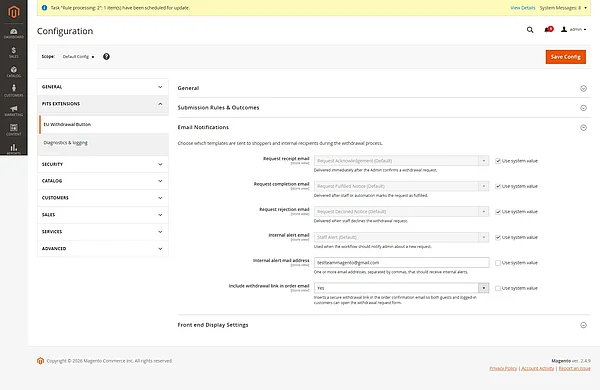
Task: Expand the SERVICES config tab
Action: [x=103, y=232]
